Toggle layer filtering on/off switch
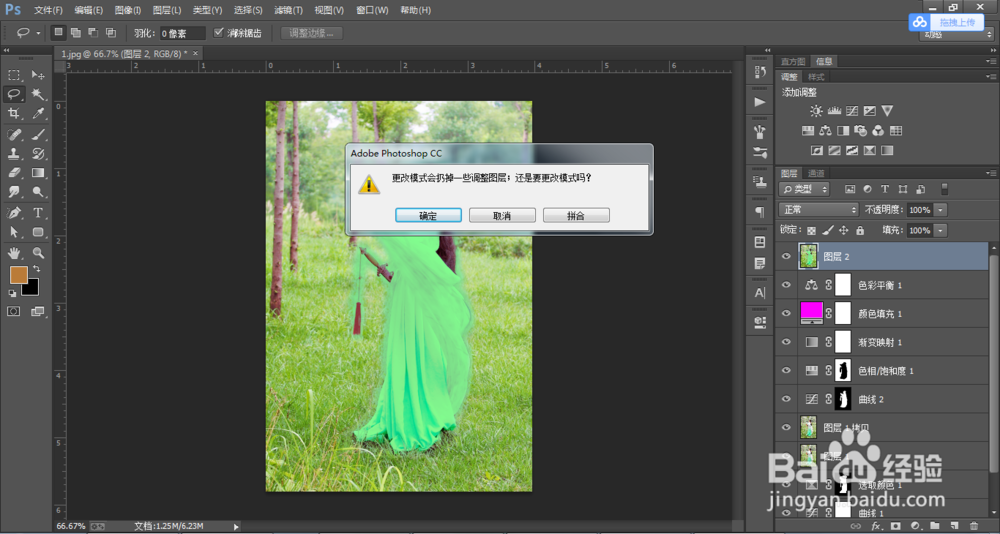This screenshot has width=1000, height=534. tap(945, 189)
